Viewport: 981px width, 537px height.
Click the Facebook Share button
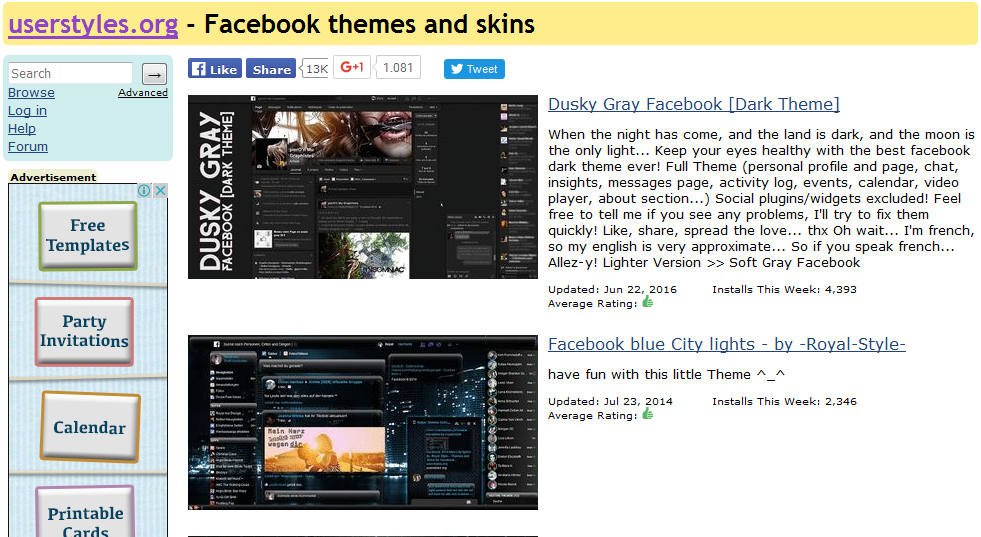click(x=271, y=69)
